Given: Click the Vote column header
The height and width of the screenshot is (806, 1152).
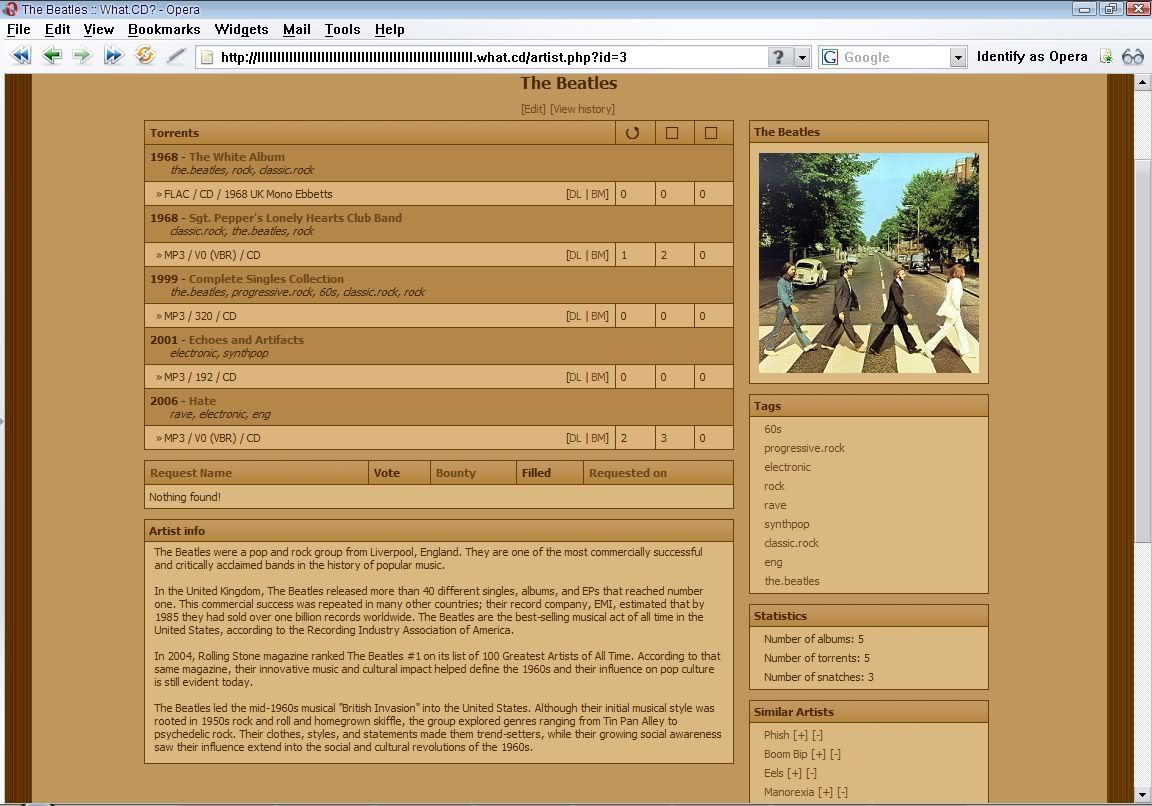Looking at the screenshot, I should [386, 473].
